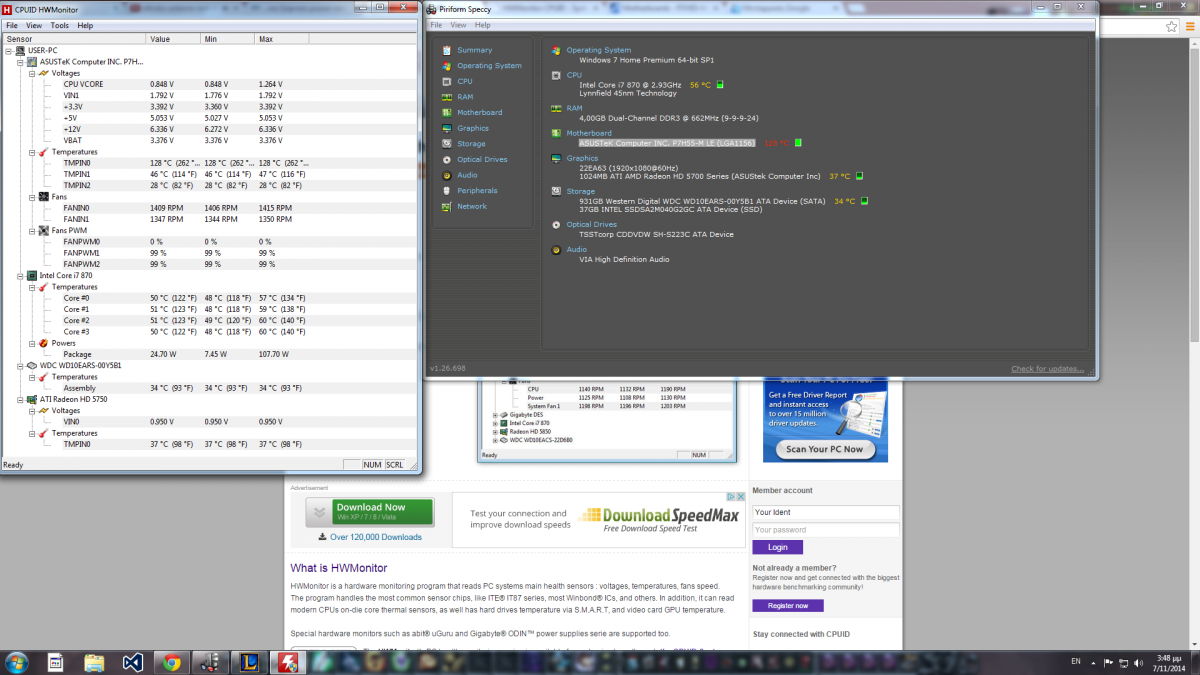Click ATI Radeon HD 5750 card icon
Screen dimensions: 1200x675
32,399
